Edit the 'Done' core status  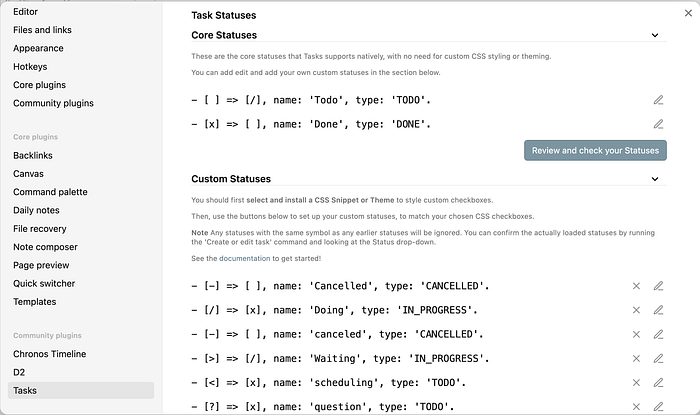(658, 124)
